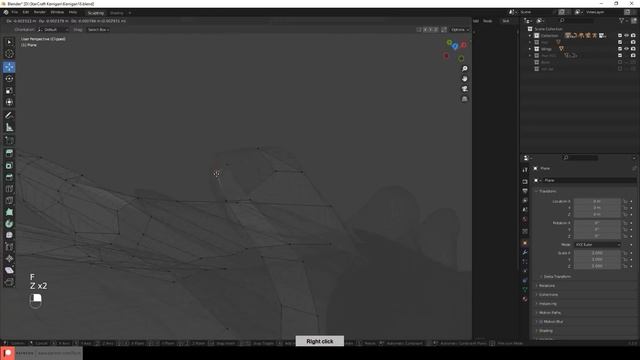Select the Spin tool

[9, 224]
